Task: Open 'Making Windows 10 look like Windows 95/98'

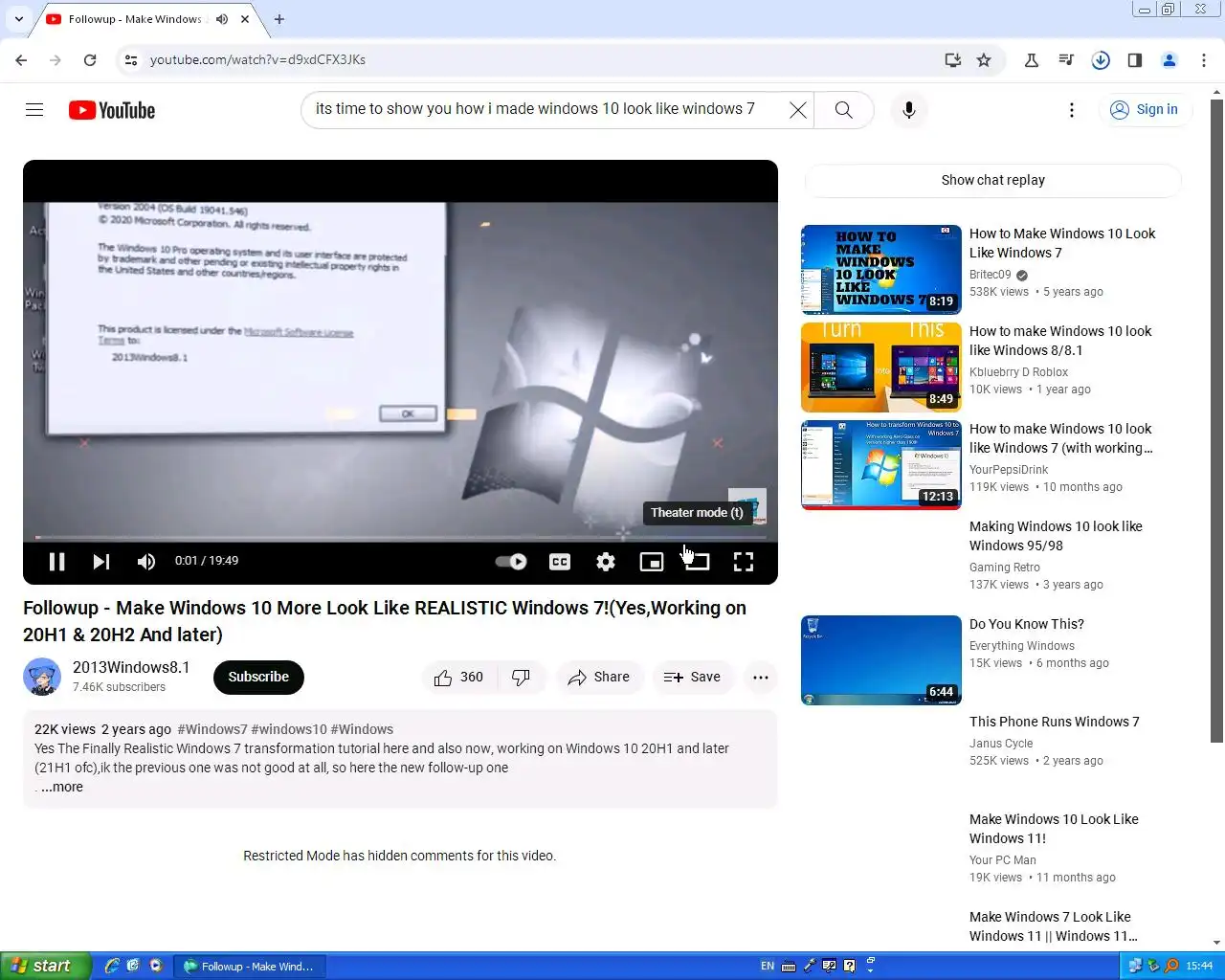Action: [1056, 536]
